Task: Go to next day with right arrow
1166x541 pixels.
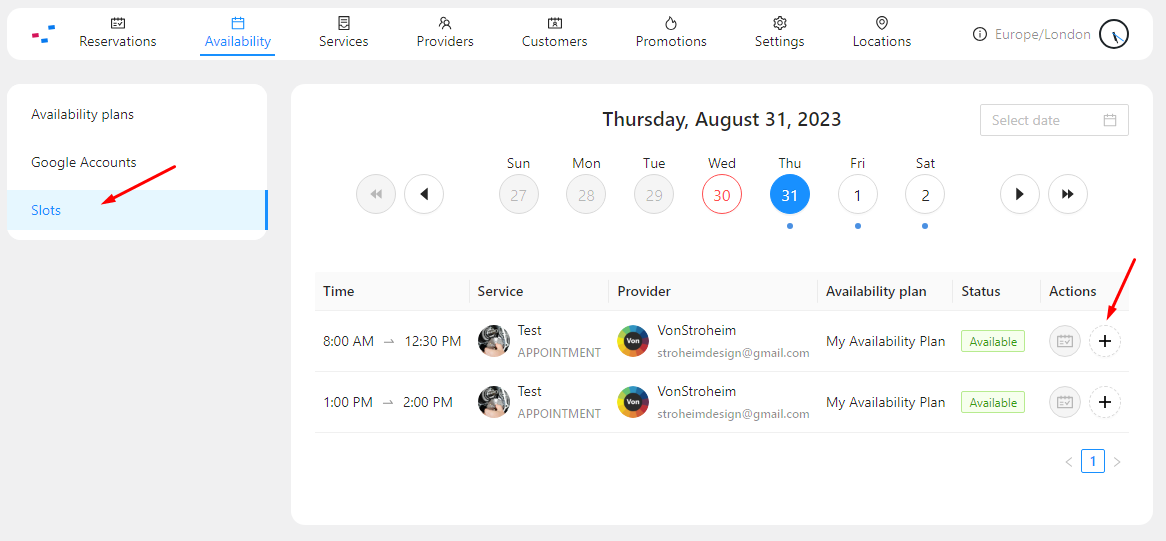Action: pos(1020,194)
